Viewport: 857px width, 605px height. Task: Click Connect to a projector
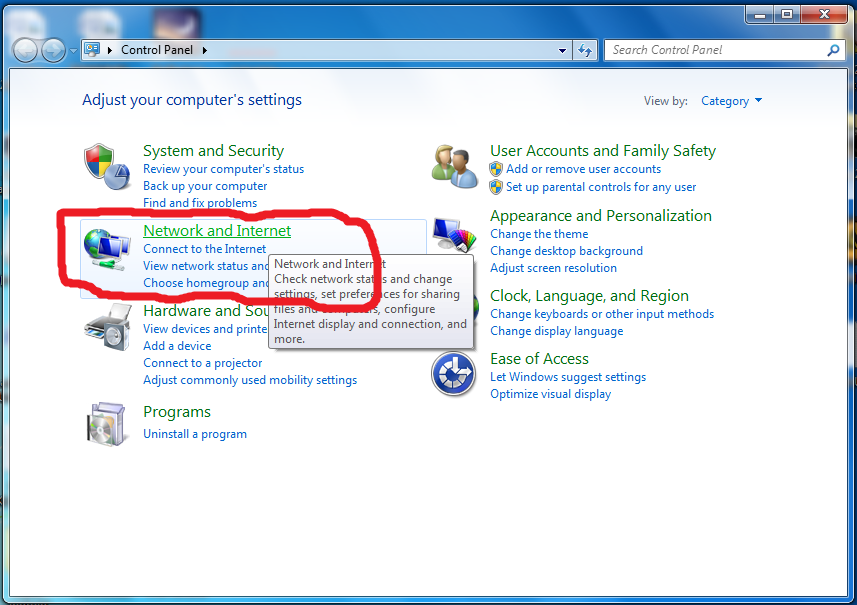(x=203, y=363)
